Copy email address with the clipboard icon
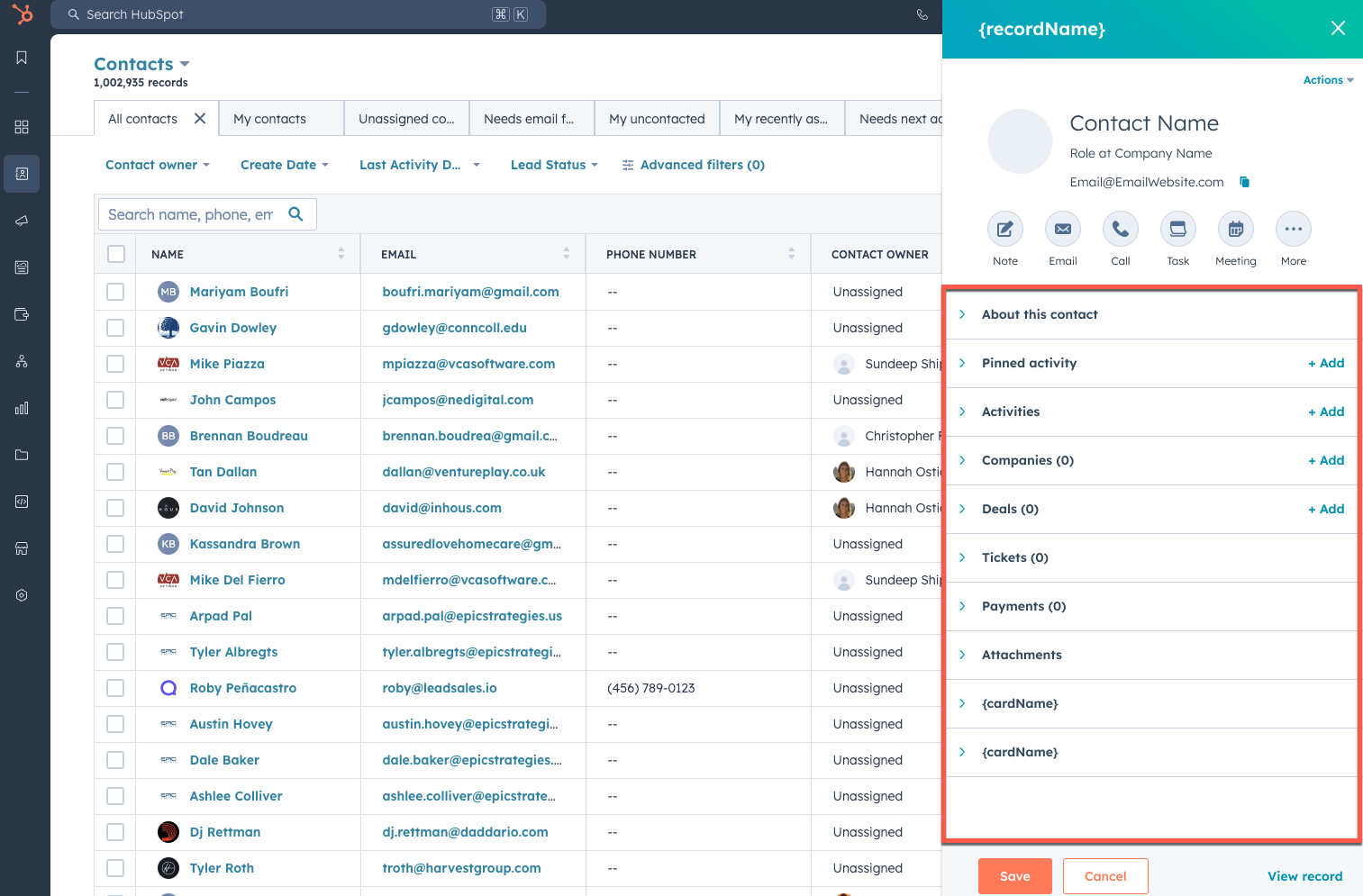 [1244, 181]
